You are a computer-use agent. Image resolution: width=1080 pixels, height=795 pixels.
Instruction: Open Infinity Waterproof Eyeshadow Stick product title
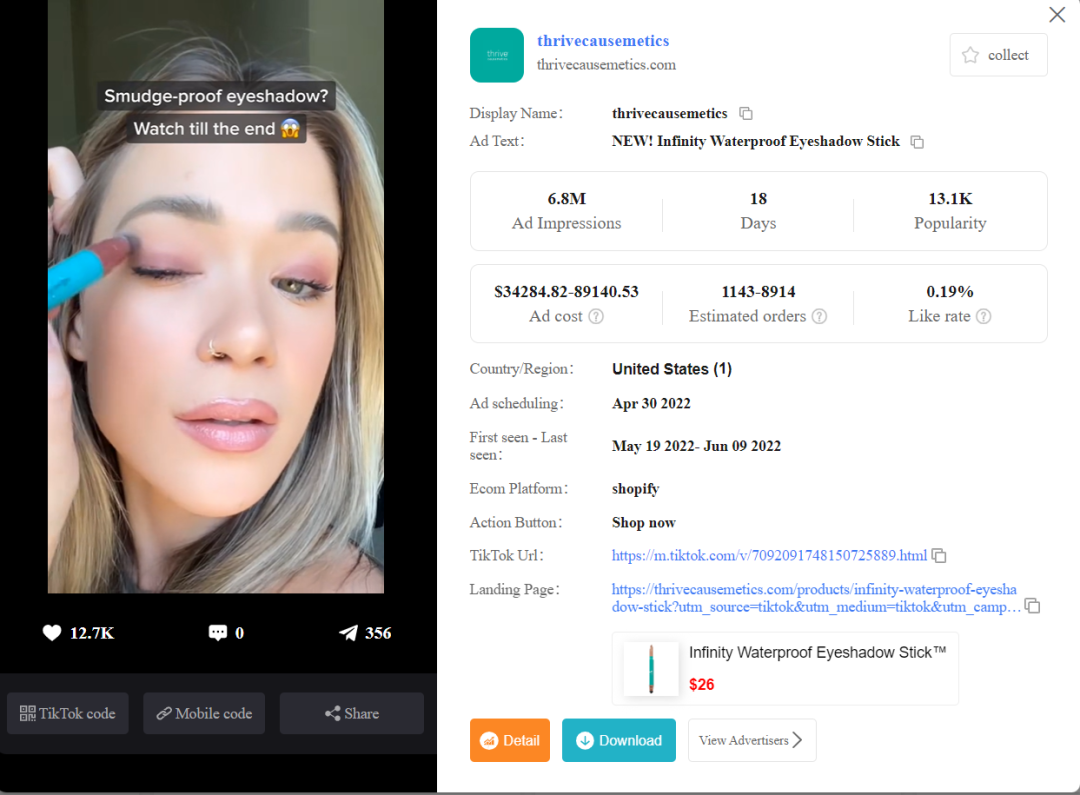817,652
